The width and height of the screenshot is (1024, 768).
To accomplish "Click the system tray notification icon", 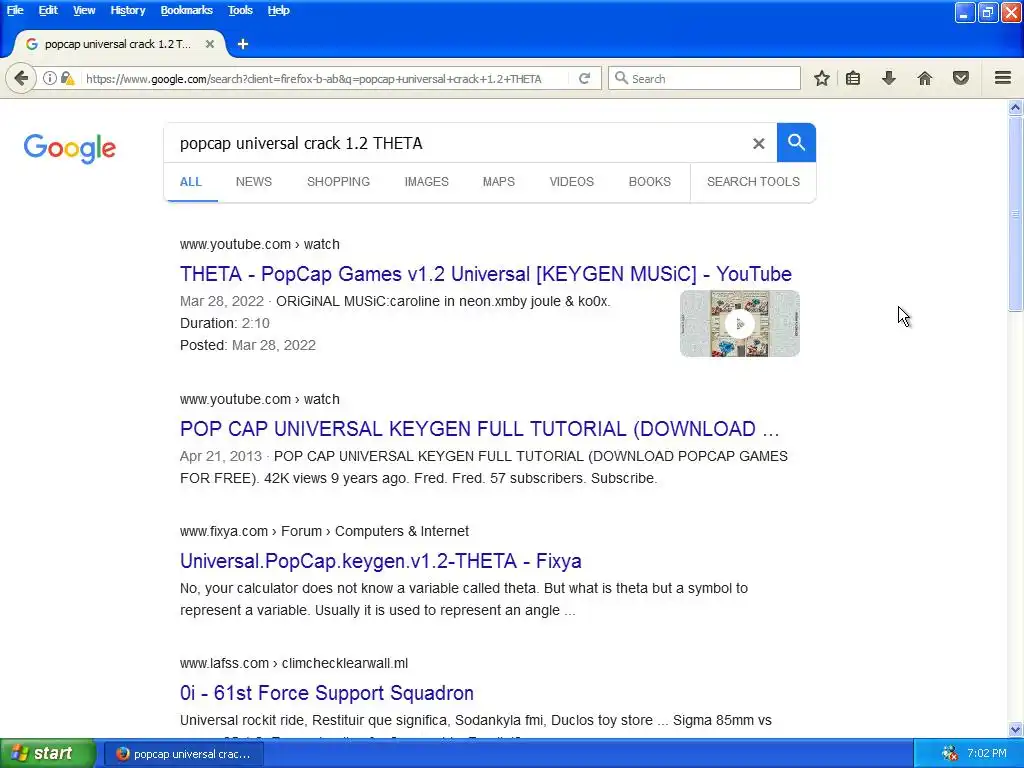I will pyautogui.click(x=949, y=753).
